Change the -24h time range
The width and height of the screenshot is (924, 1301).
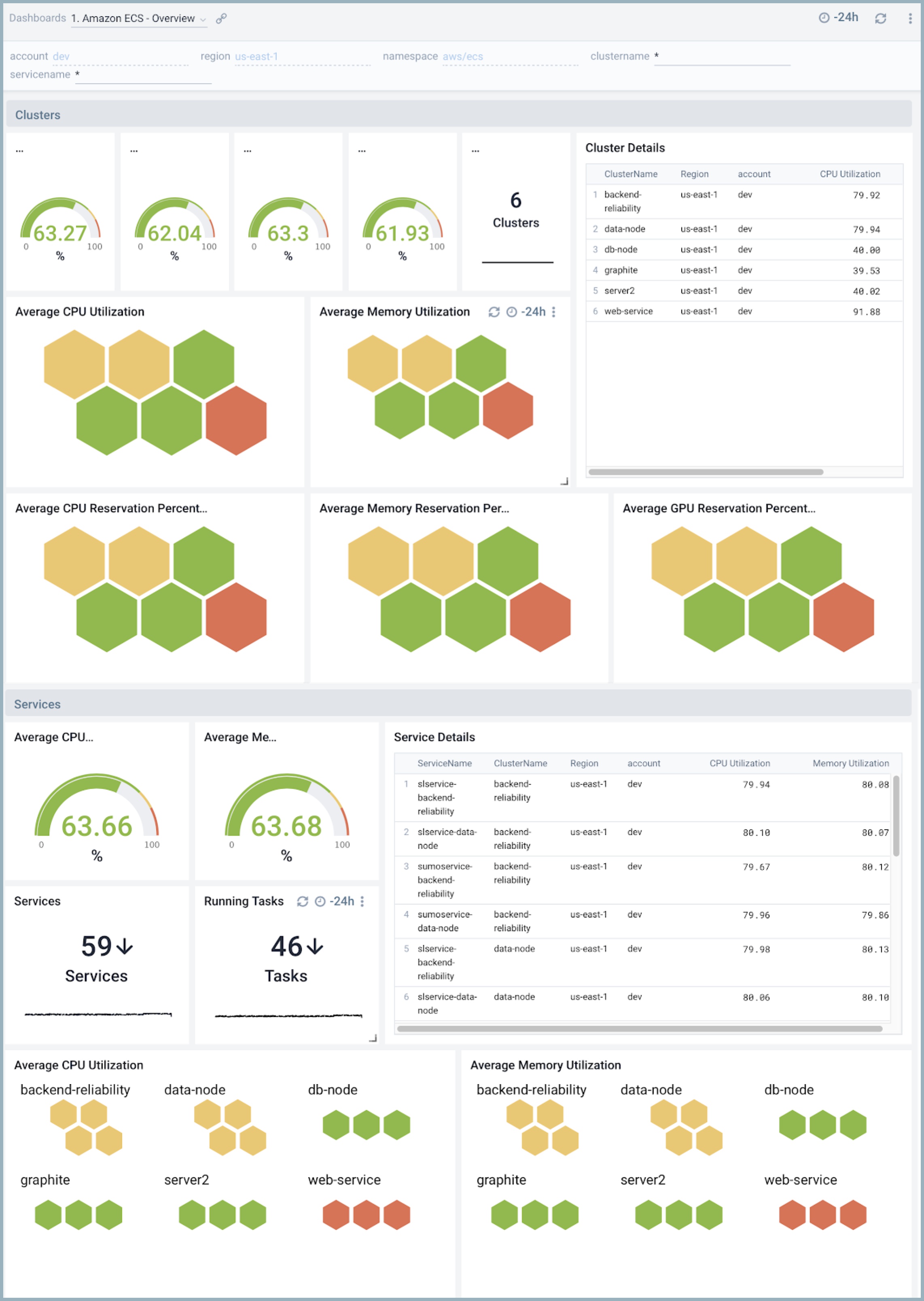pyautogui.click(x=846, y=17)
